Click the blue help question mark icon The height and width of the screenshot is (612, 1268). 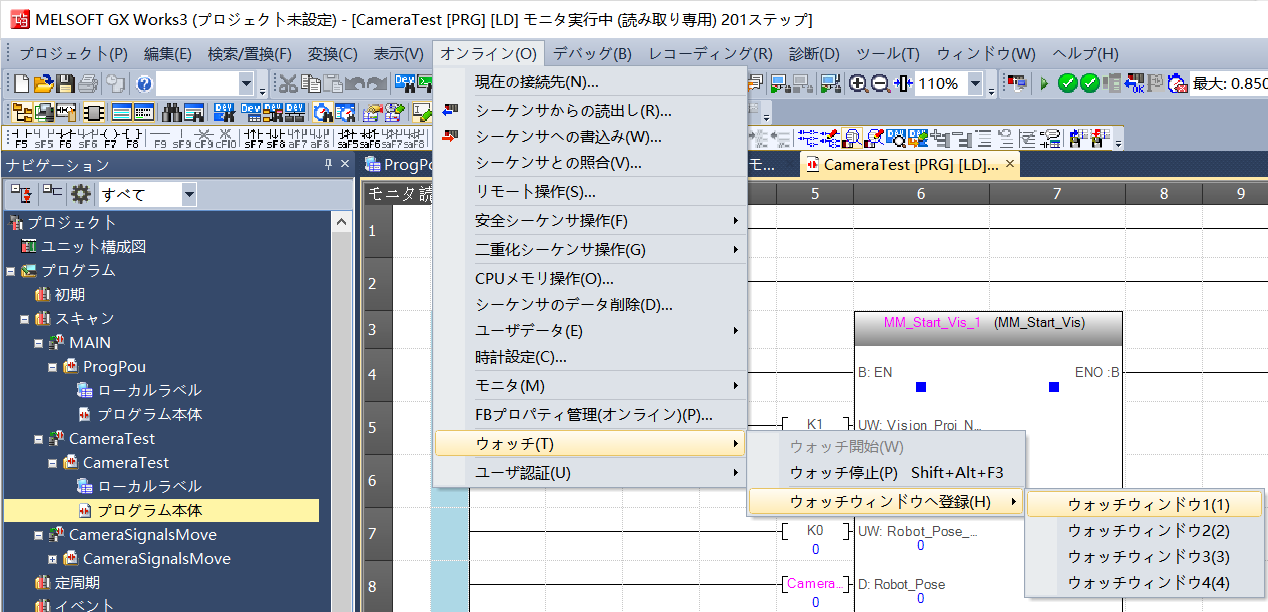[144, 84]
